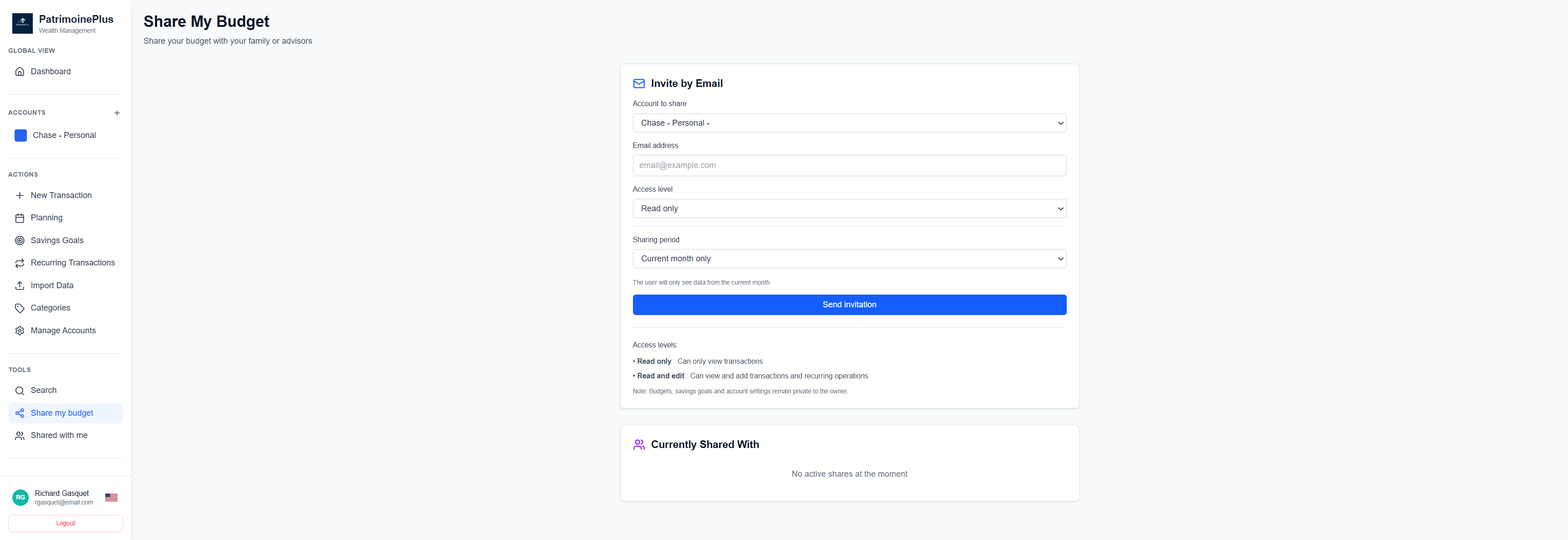Open the Search tool in sidebar
This screenshot has width=1568, height=540.
pyautogui.click(x=43, y=390)
